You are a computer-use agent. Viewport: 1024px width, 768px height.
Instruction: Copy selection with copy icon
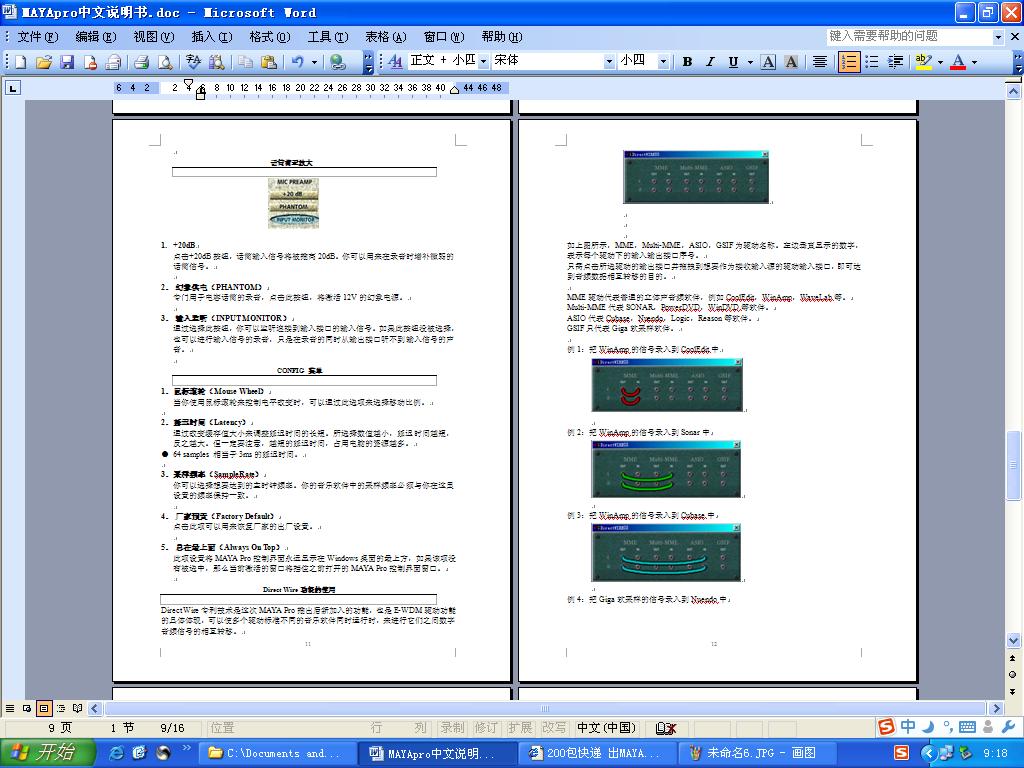tap(246, 62)
